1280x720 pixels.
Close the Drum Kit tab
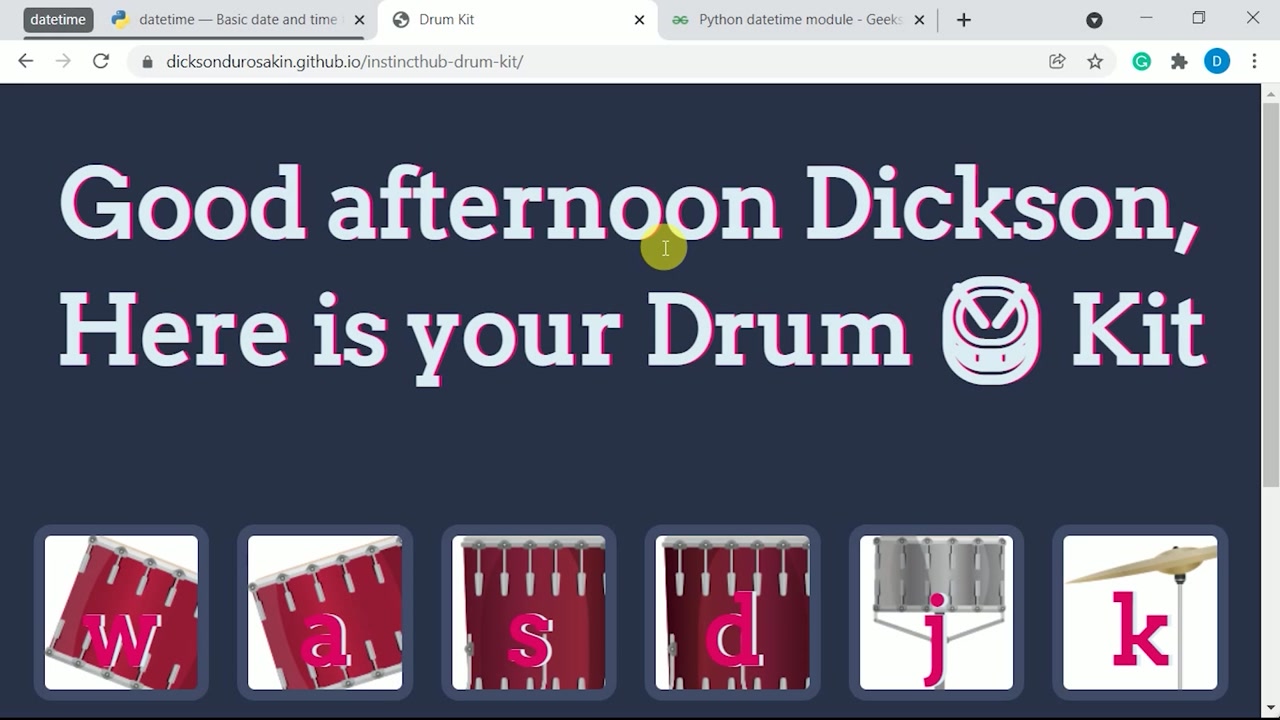pyautogui.click(x=639, y=20)
